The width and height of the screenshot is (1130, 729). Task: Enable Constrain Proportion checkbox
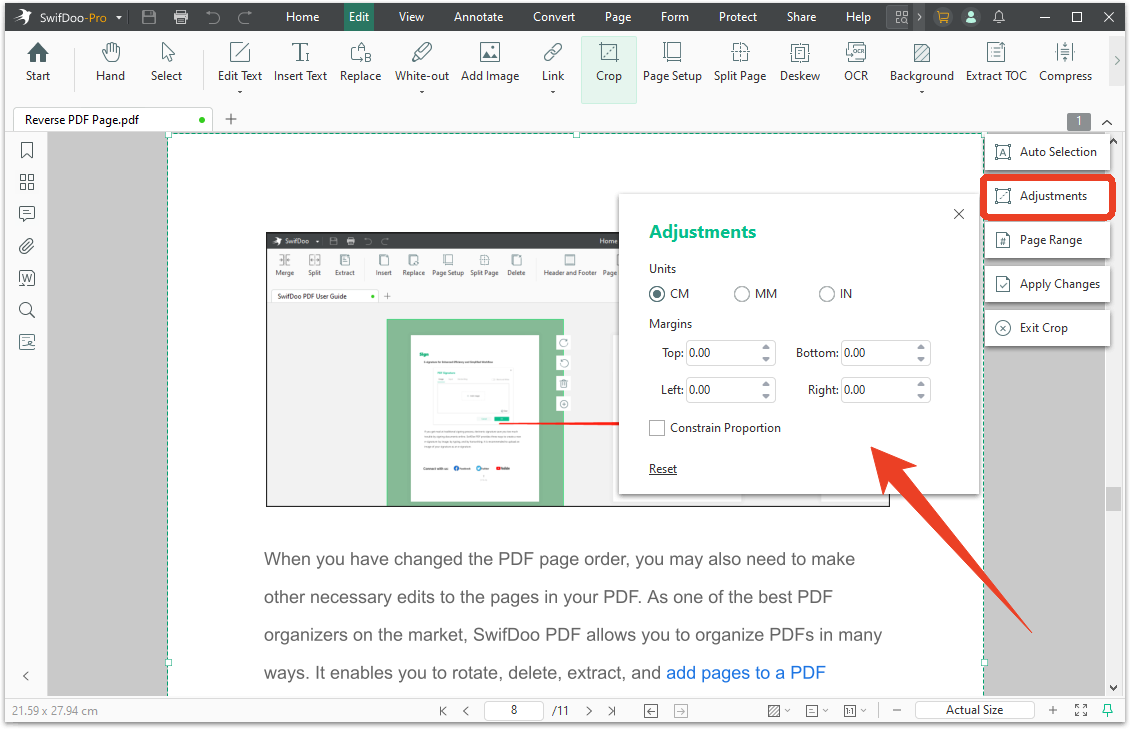657,428
